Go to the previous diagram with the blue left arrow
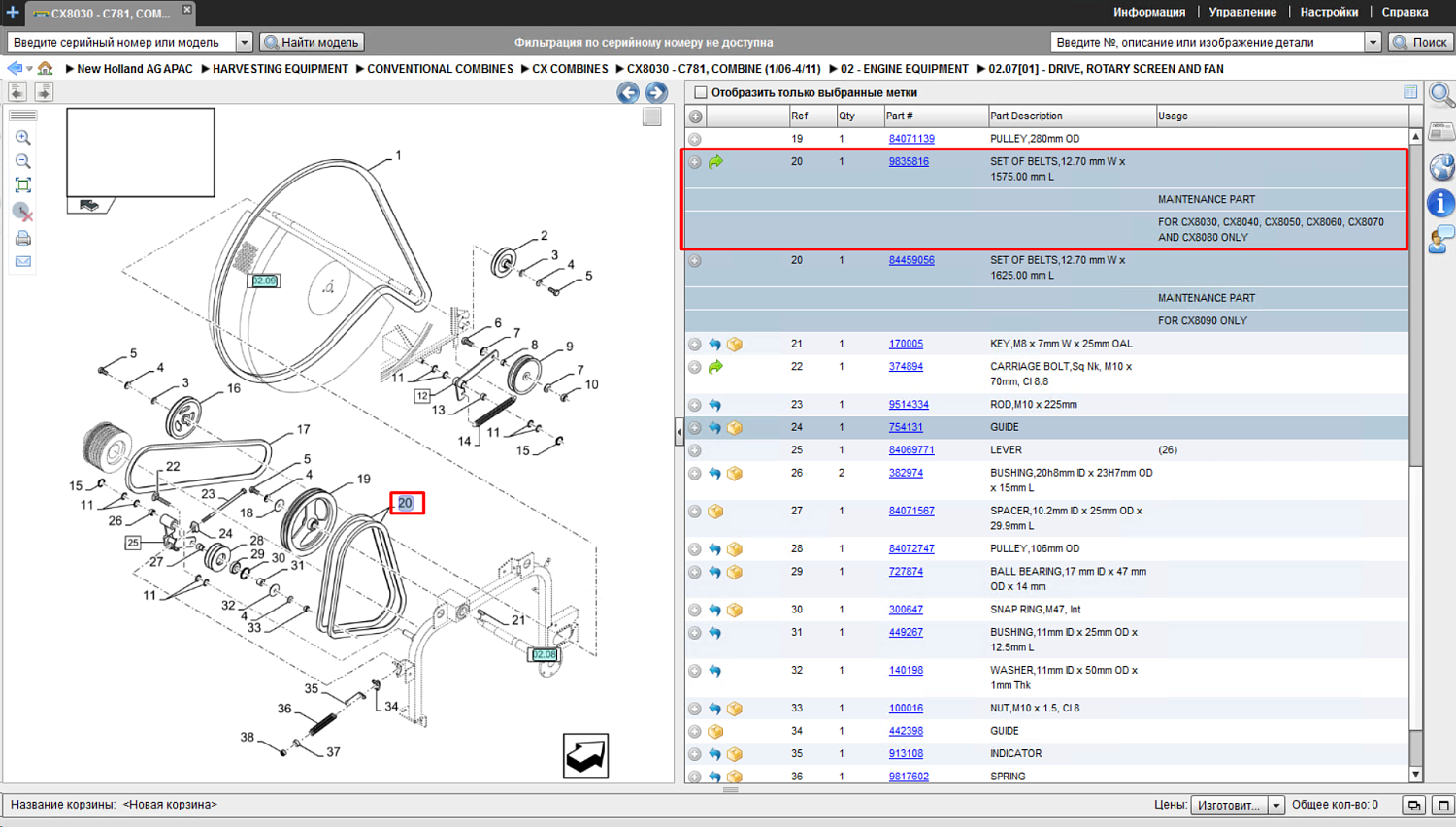Screen dimensions: 1456x827 pyautogui.click(x=628, y=92)
